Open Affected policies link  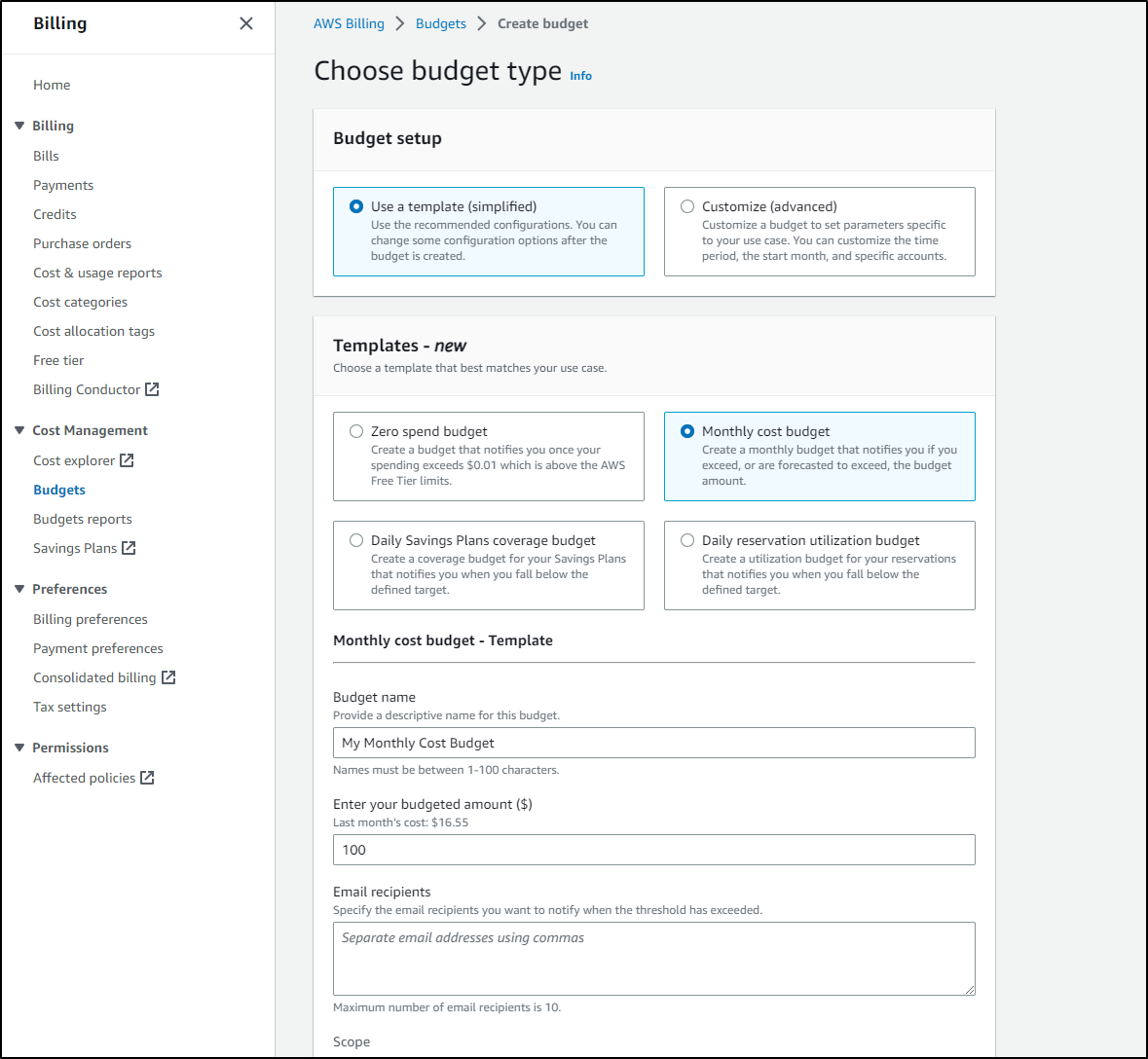coord(84,778)
